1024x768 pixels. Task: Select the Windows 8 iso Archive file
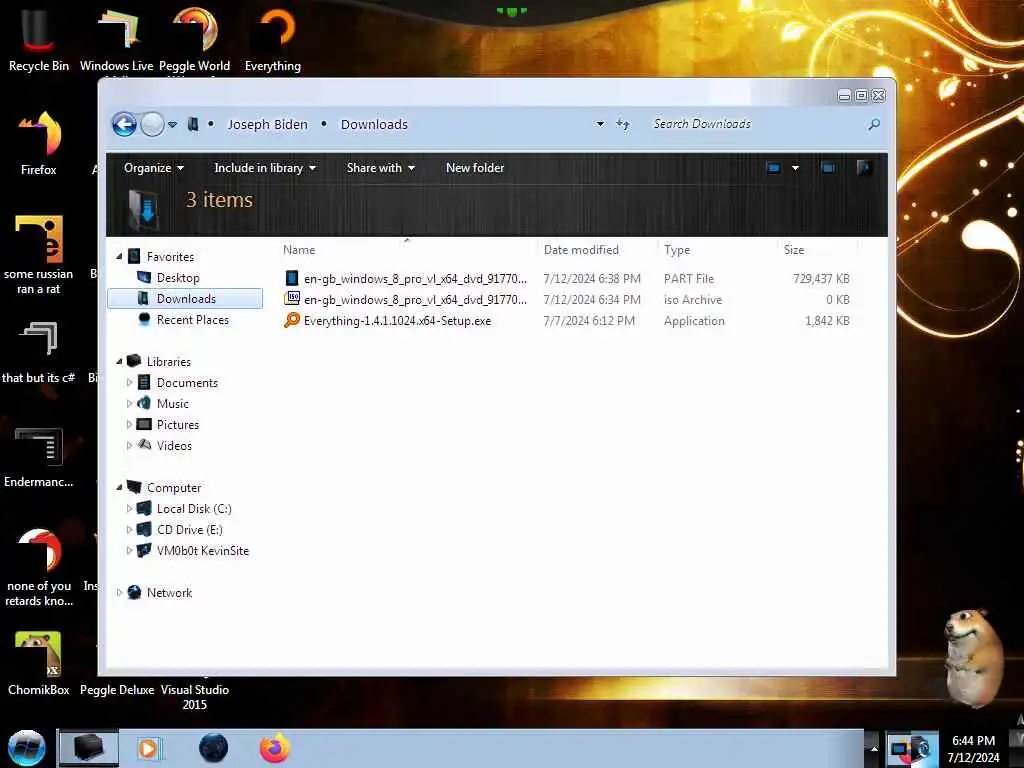coord(567,299)
